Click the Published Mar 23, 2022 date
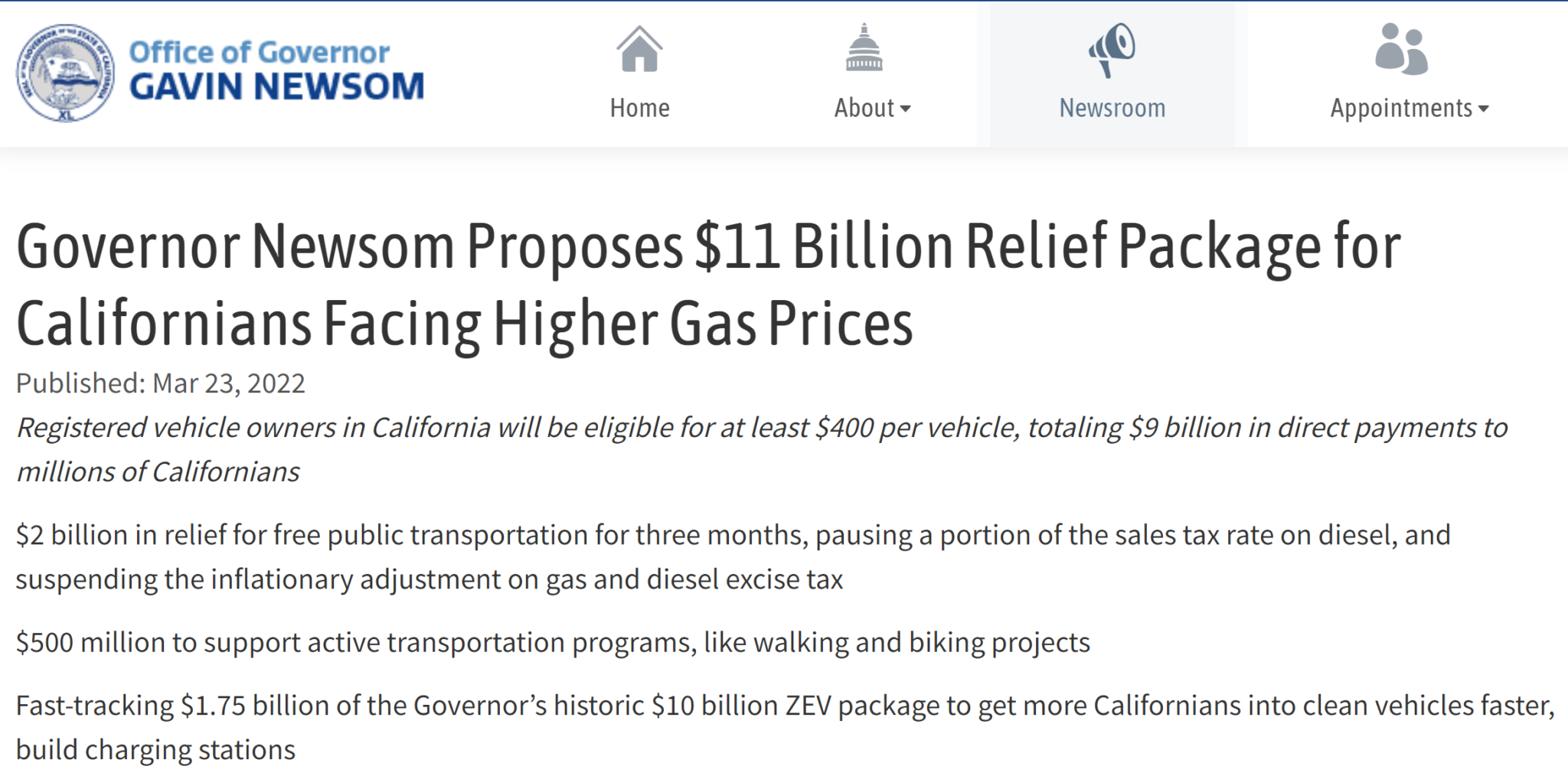This screenshot has height=776, width=1568. click(x=161, y=383)
